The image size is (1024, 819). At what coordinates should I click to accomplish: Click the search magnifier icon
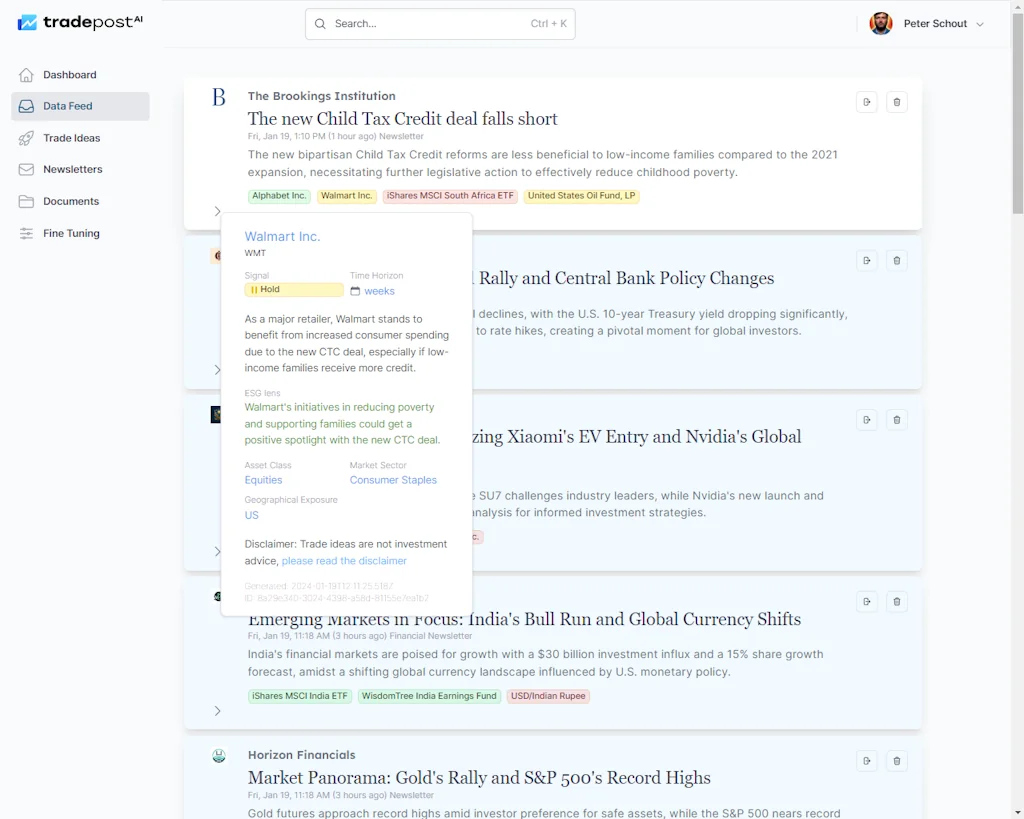click(x=319, y=23)
